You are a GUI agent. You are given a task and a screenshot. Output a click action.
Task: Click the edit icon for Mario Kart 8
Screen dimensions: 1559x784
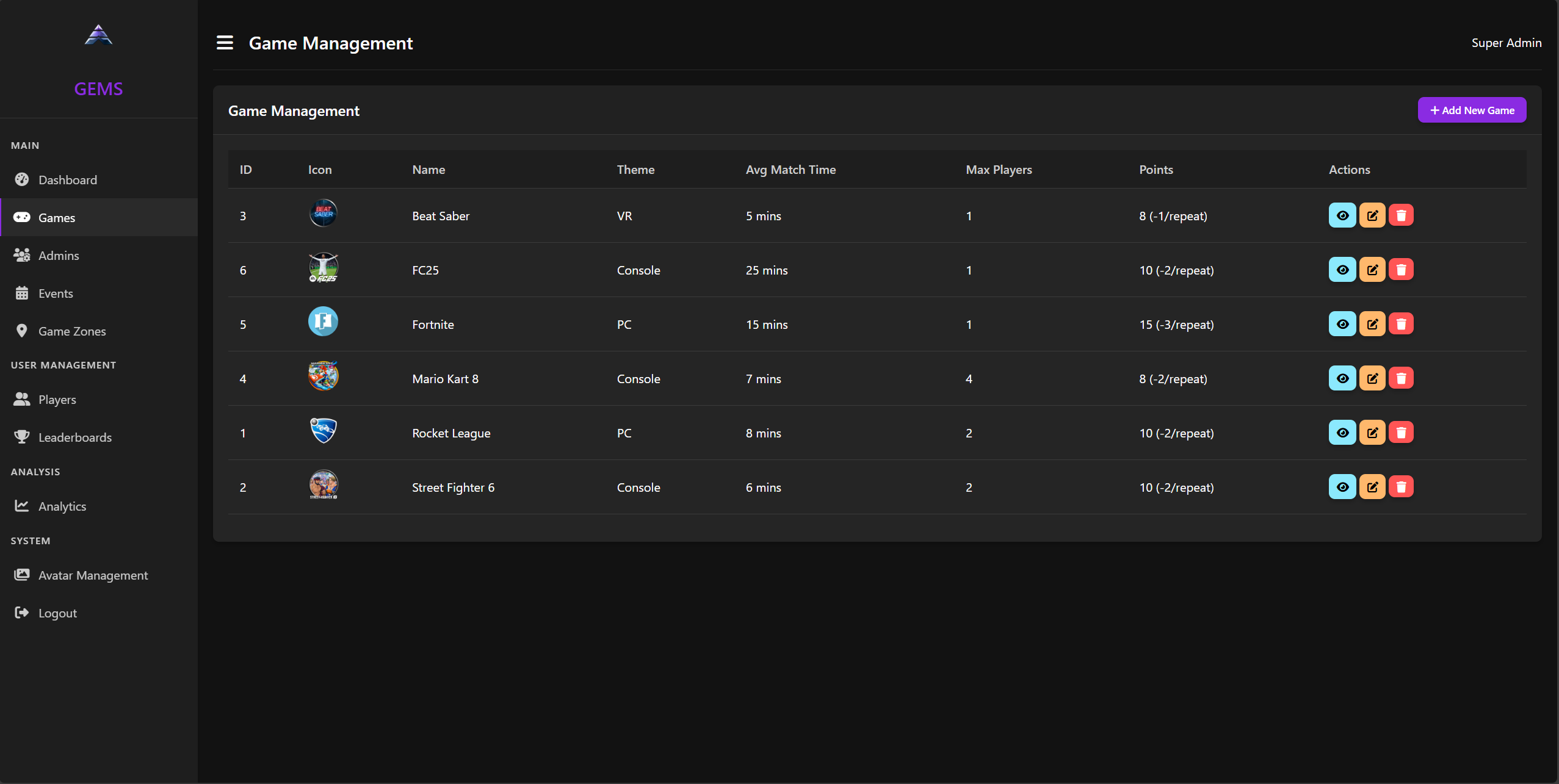coord(1372,378)
